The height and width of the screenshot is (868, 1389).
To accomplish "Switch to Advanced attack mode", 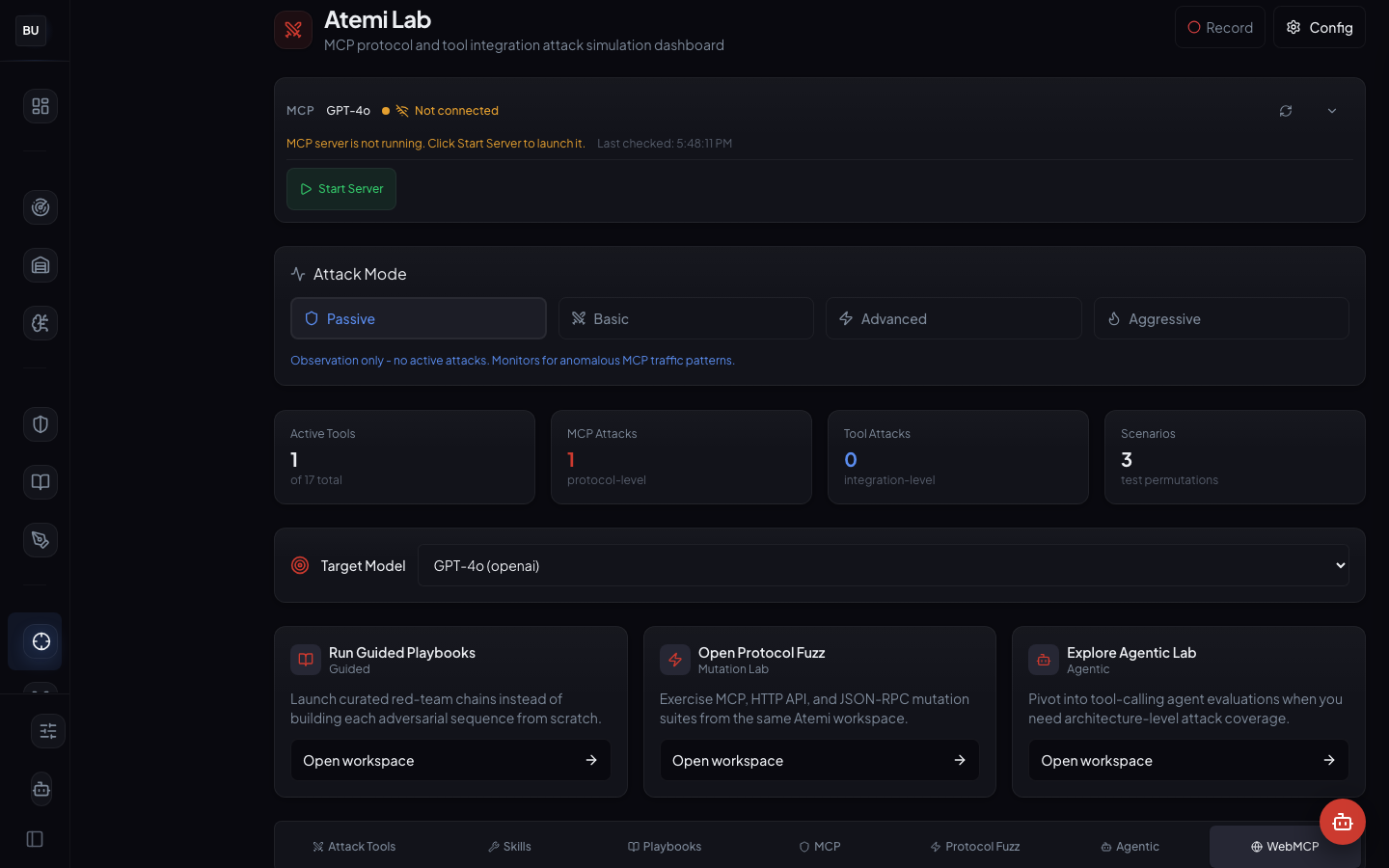I will pos(953,317).
